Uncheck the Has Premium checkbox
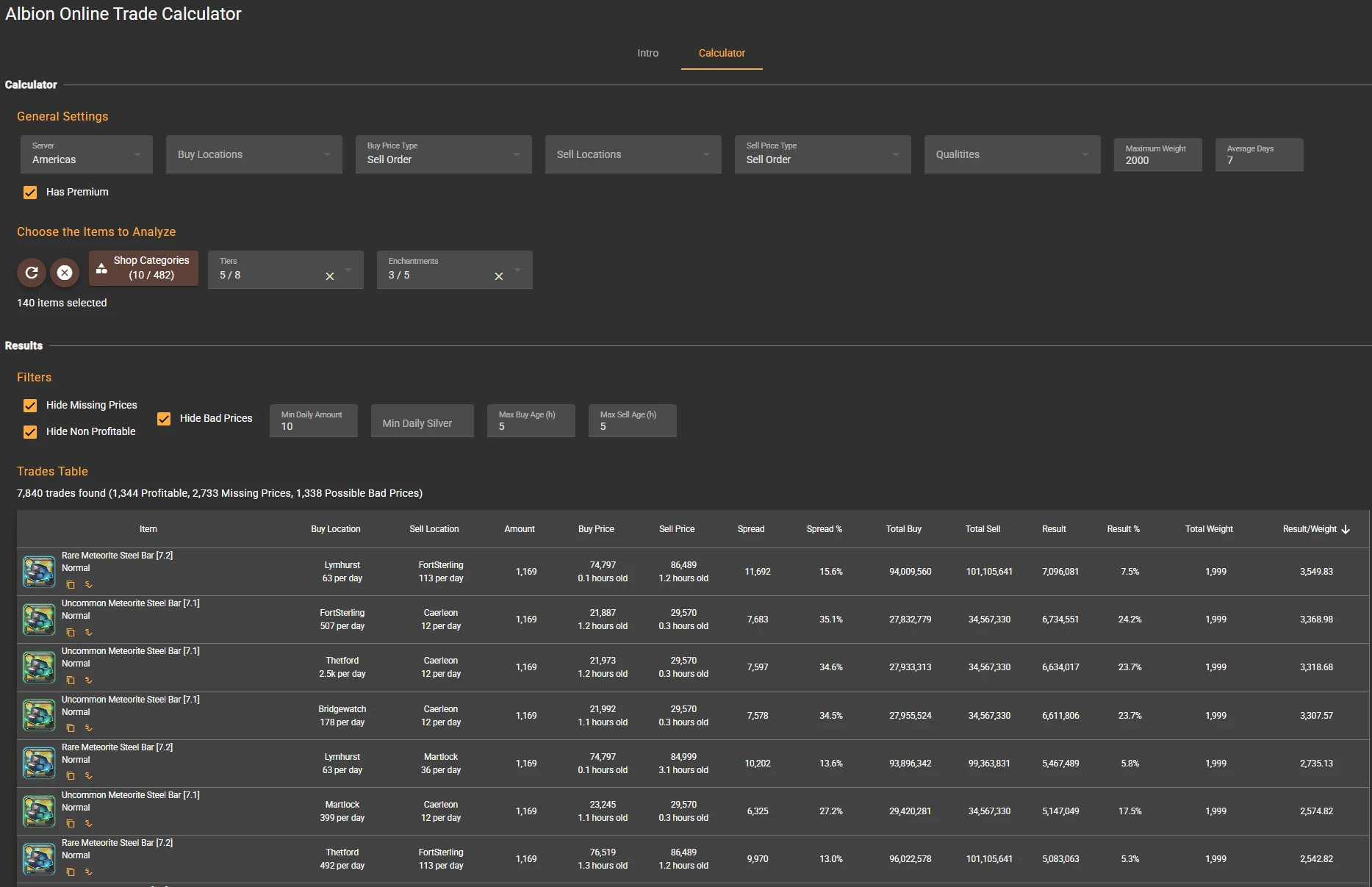1372x887 pixels. tap(30, 193)
